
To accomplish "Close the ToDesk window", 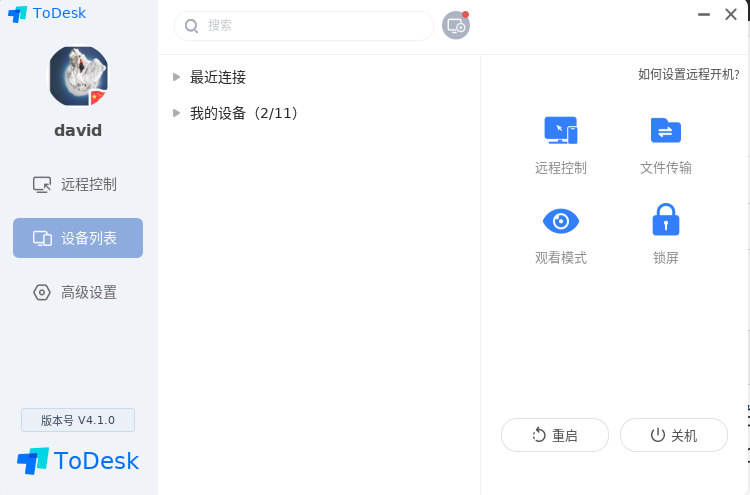I will [733, 14].
